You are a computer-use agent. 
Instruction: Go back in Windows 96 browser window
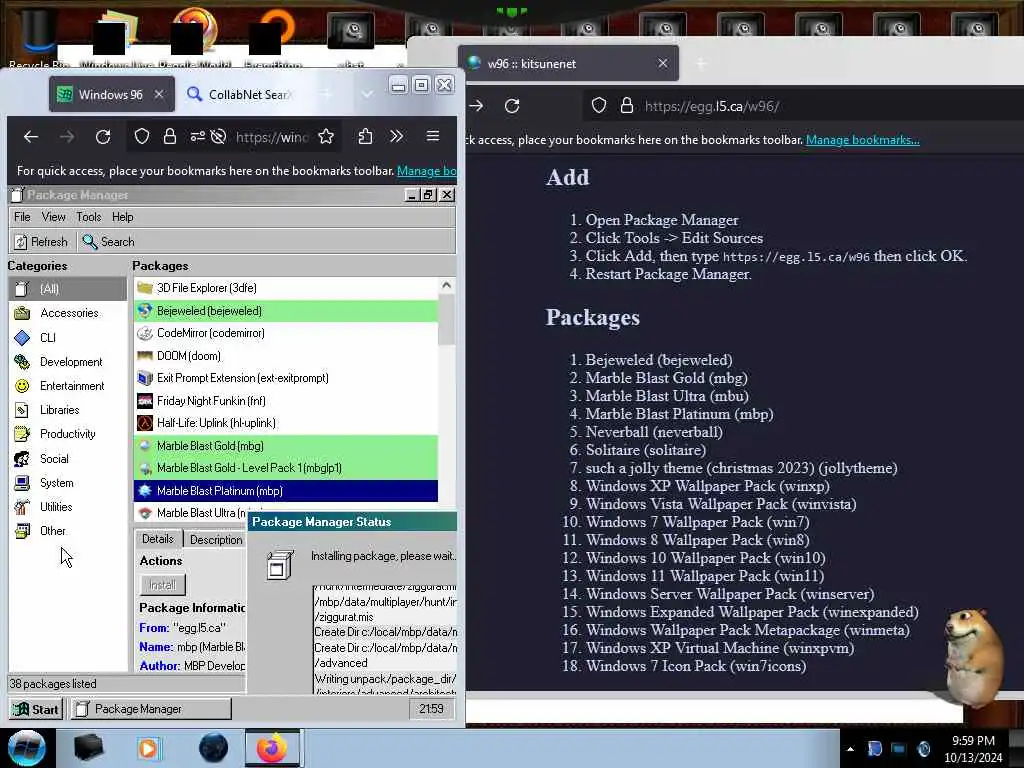click(31, 136)
